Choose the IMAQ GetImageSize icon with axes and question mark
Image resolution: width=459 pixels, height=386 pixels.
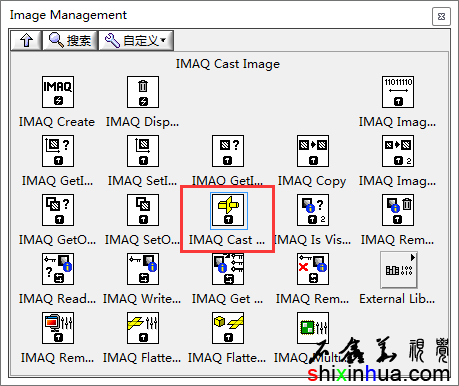[58, 151]
